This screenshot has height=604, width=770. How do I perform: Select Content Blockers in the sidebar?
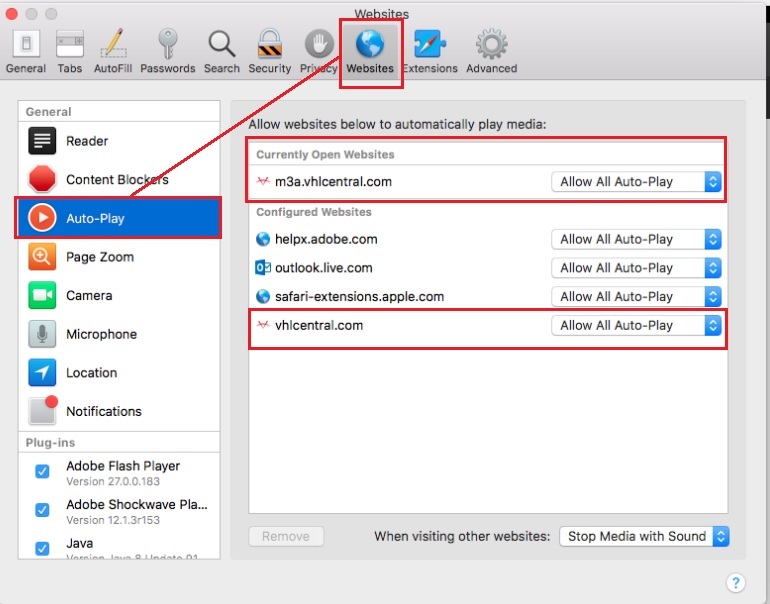[119, 179]
